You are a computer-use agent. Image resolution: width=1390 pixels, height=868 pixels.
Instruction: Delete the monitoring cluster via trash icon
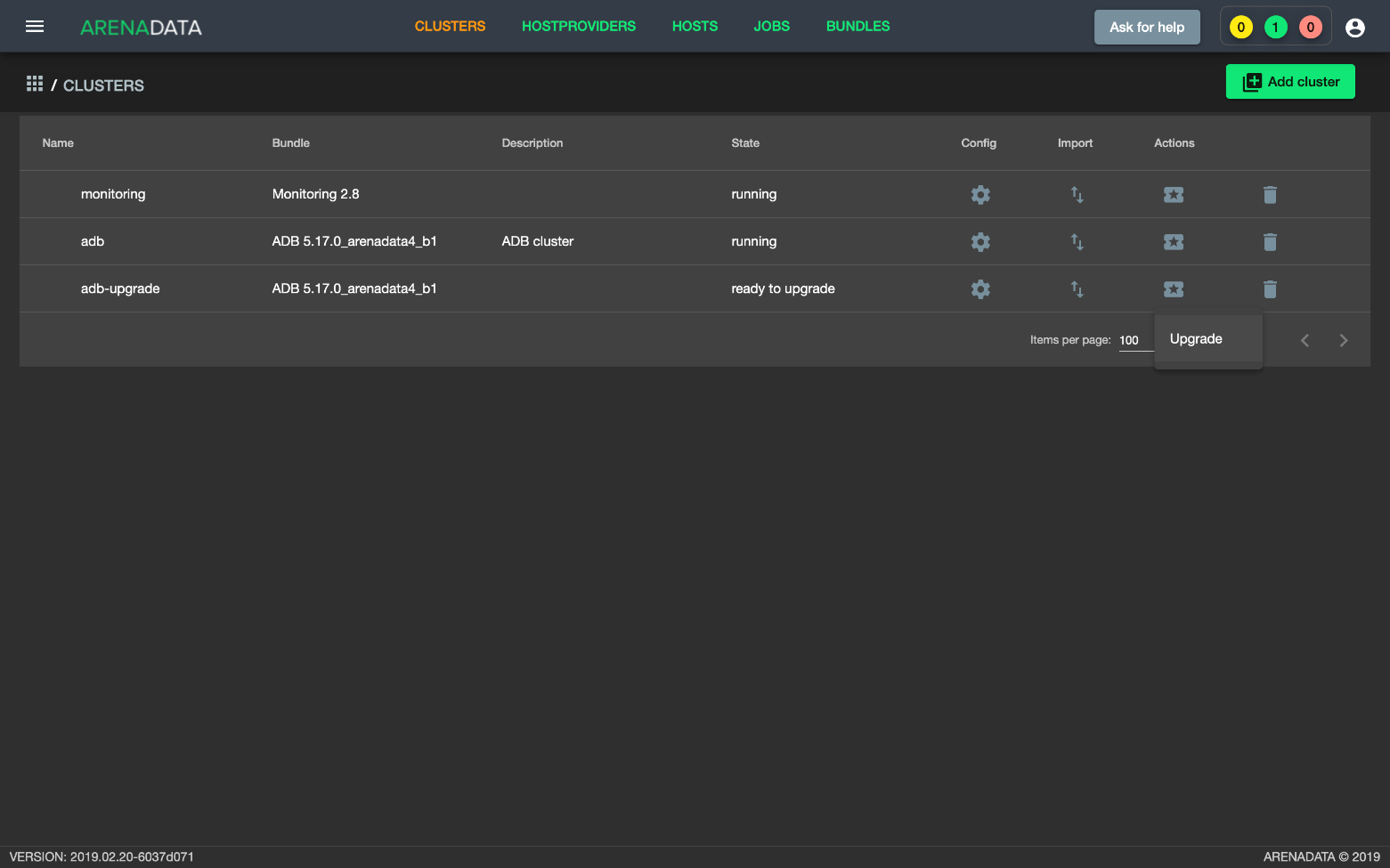point(1270,195)
